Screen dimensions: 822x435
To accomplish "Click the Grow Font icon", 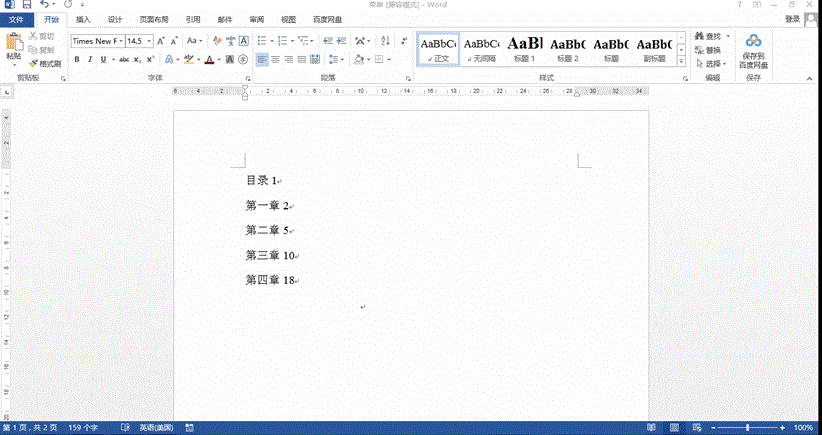I will 162,41.
